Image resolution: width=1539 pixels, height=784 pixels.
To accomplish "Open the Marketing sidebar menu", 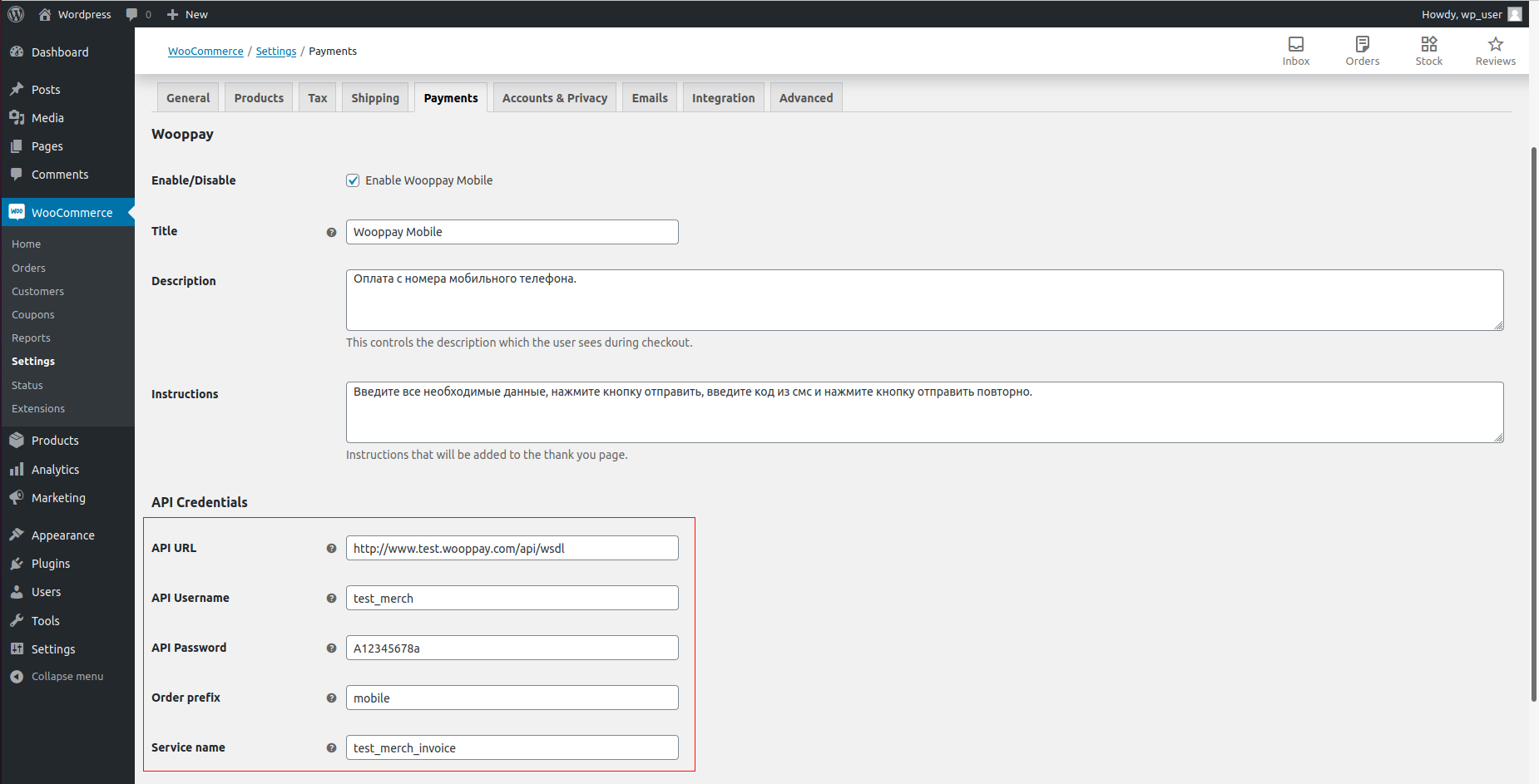I will click(67, 498).
